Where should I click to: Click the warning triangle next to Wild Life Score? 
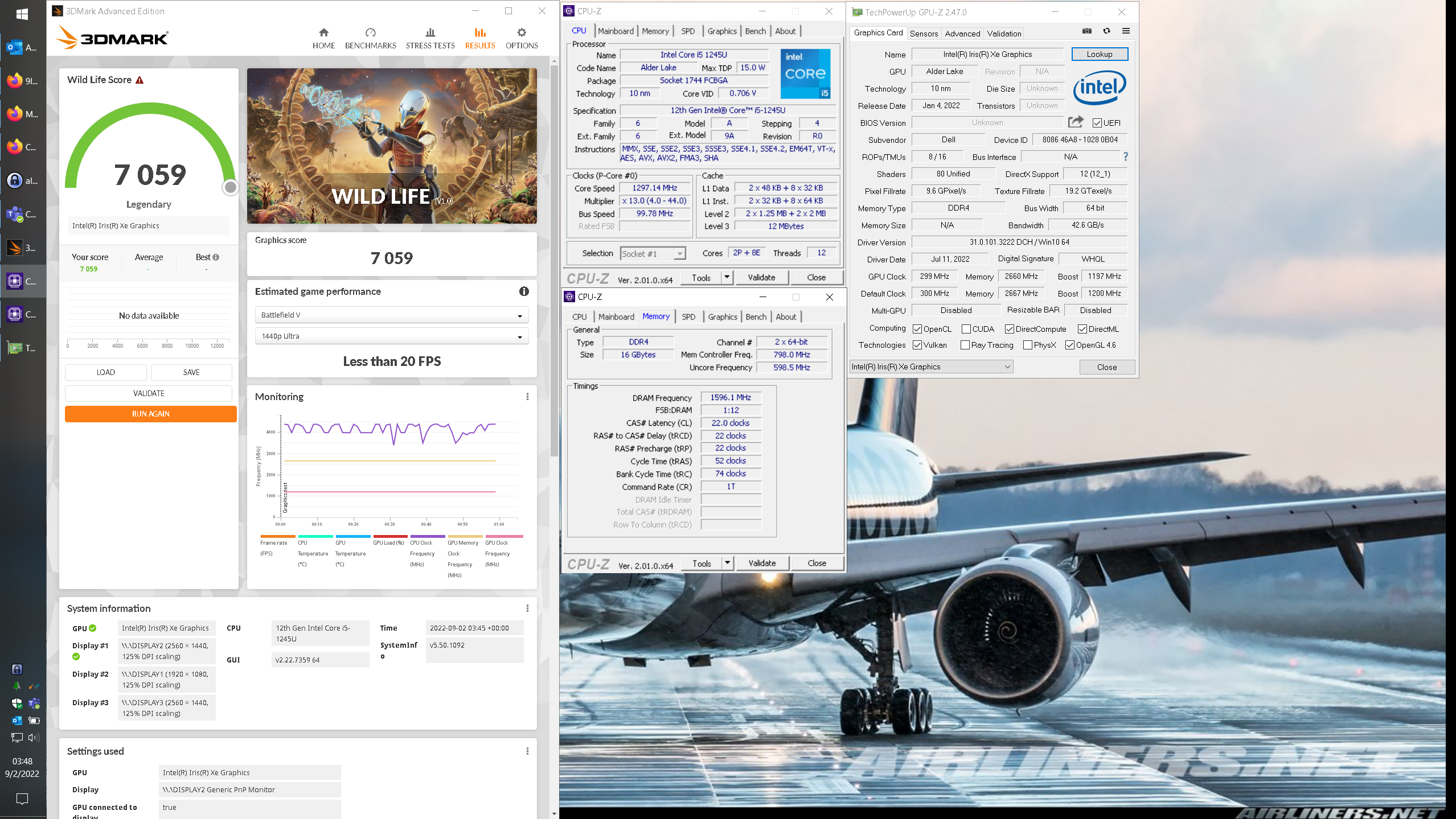pos(140,80)
